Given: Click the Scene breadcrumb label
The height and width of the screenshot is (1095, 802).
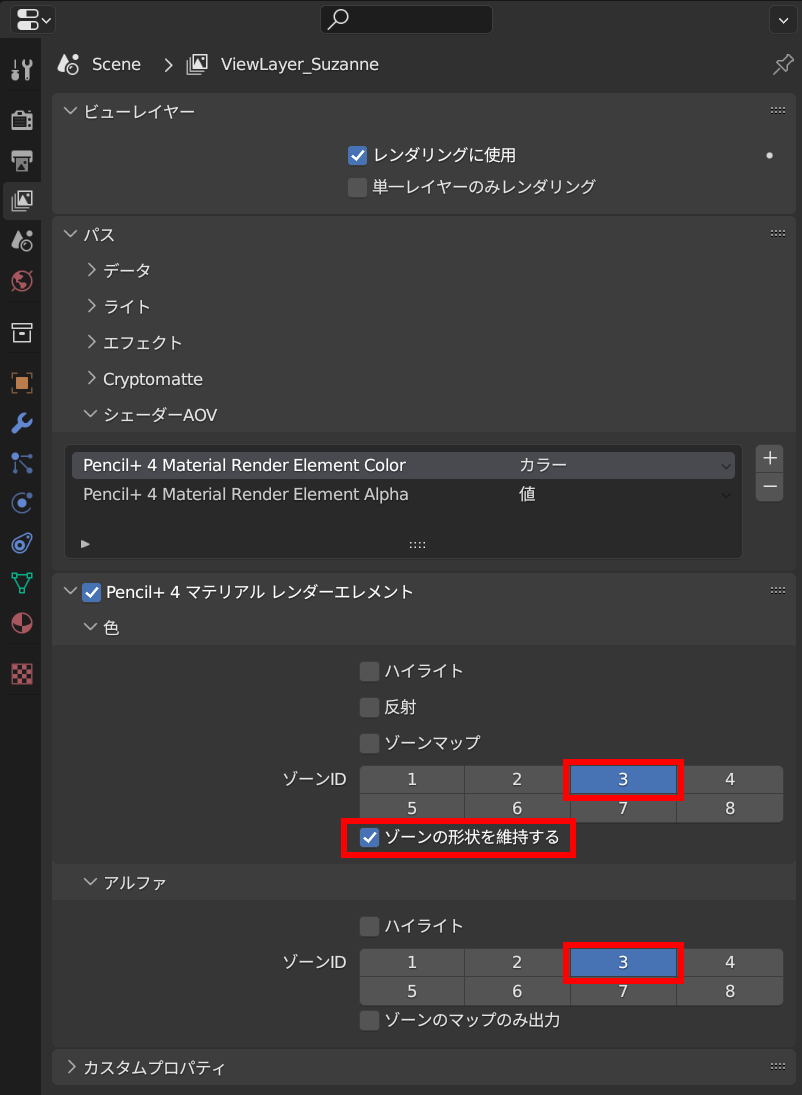Looking at the screenshot, I should (x=116, y=65).
